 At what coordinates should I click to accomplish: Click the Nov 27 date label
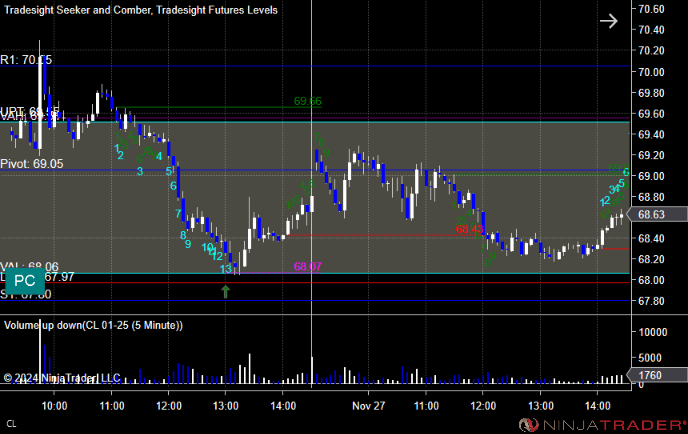pyautogui.click(x=369, y=406)
